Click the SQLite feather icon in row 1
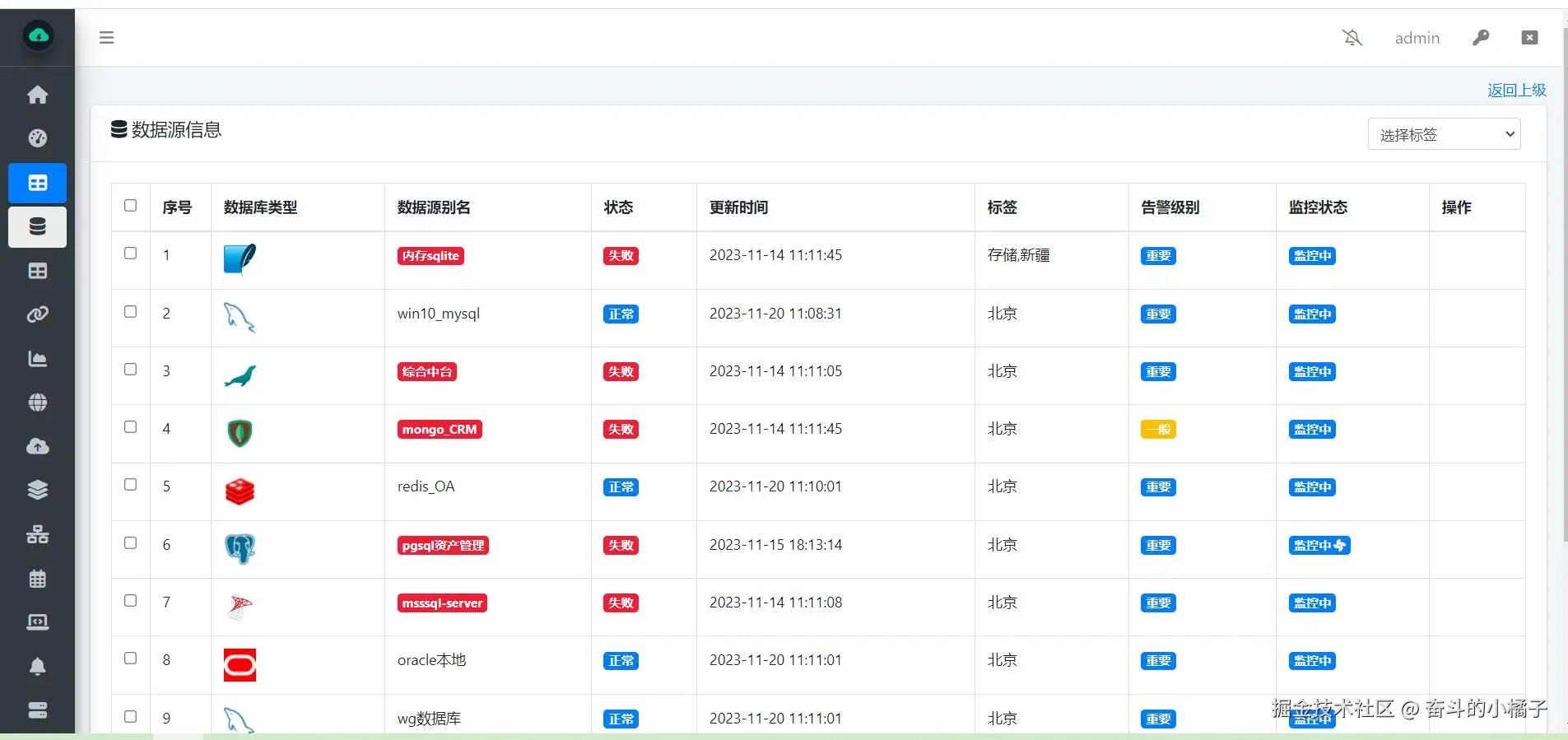This screenshot has width=1568, height=740. click(x=240, y=259)
